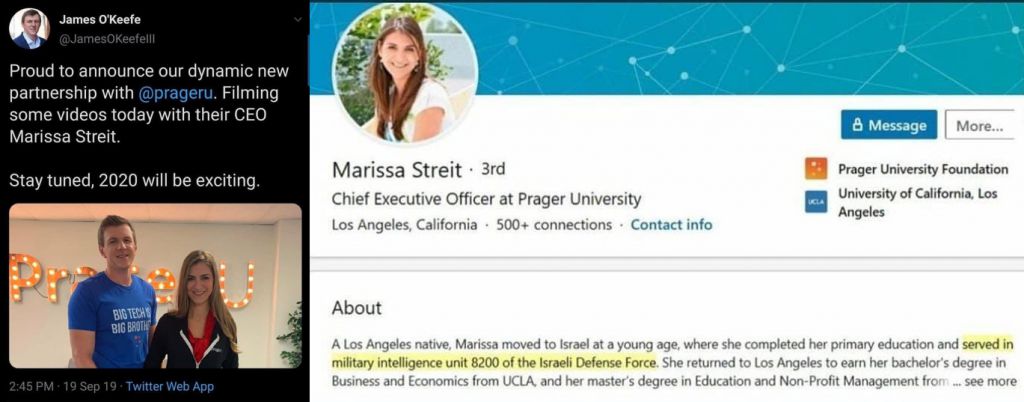Open the photo attached to the tweet
Screen dimensions: 1024x402
point(155,285)
